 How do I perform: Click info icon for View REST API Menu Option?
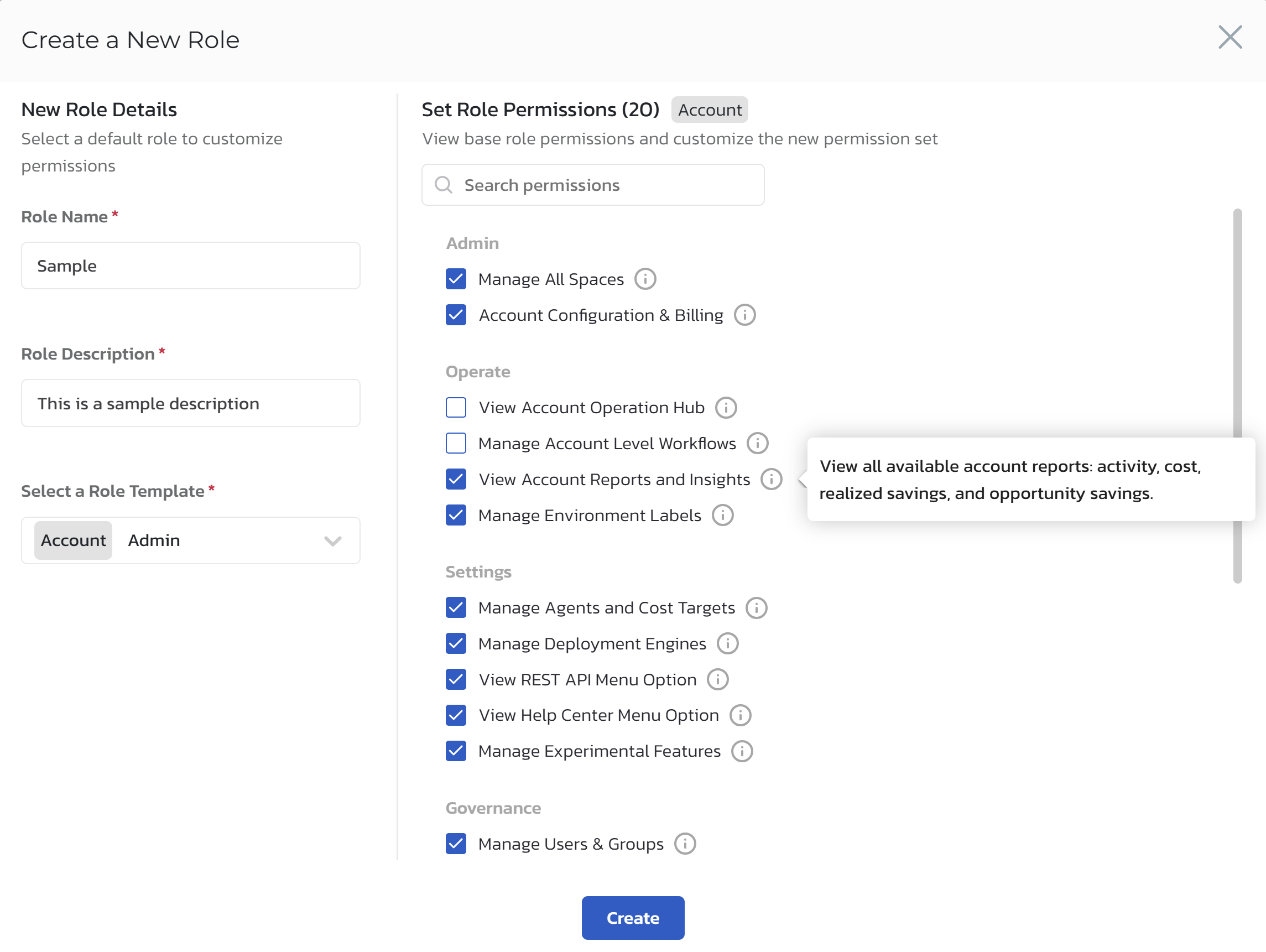[717, 680]
